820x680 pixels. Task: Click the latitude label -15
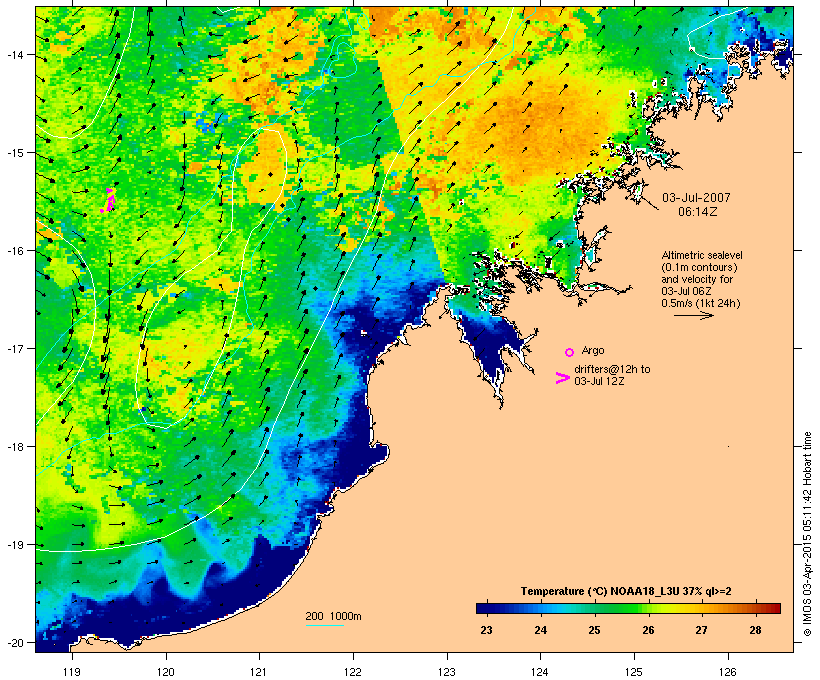coord(14,153)
